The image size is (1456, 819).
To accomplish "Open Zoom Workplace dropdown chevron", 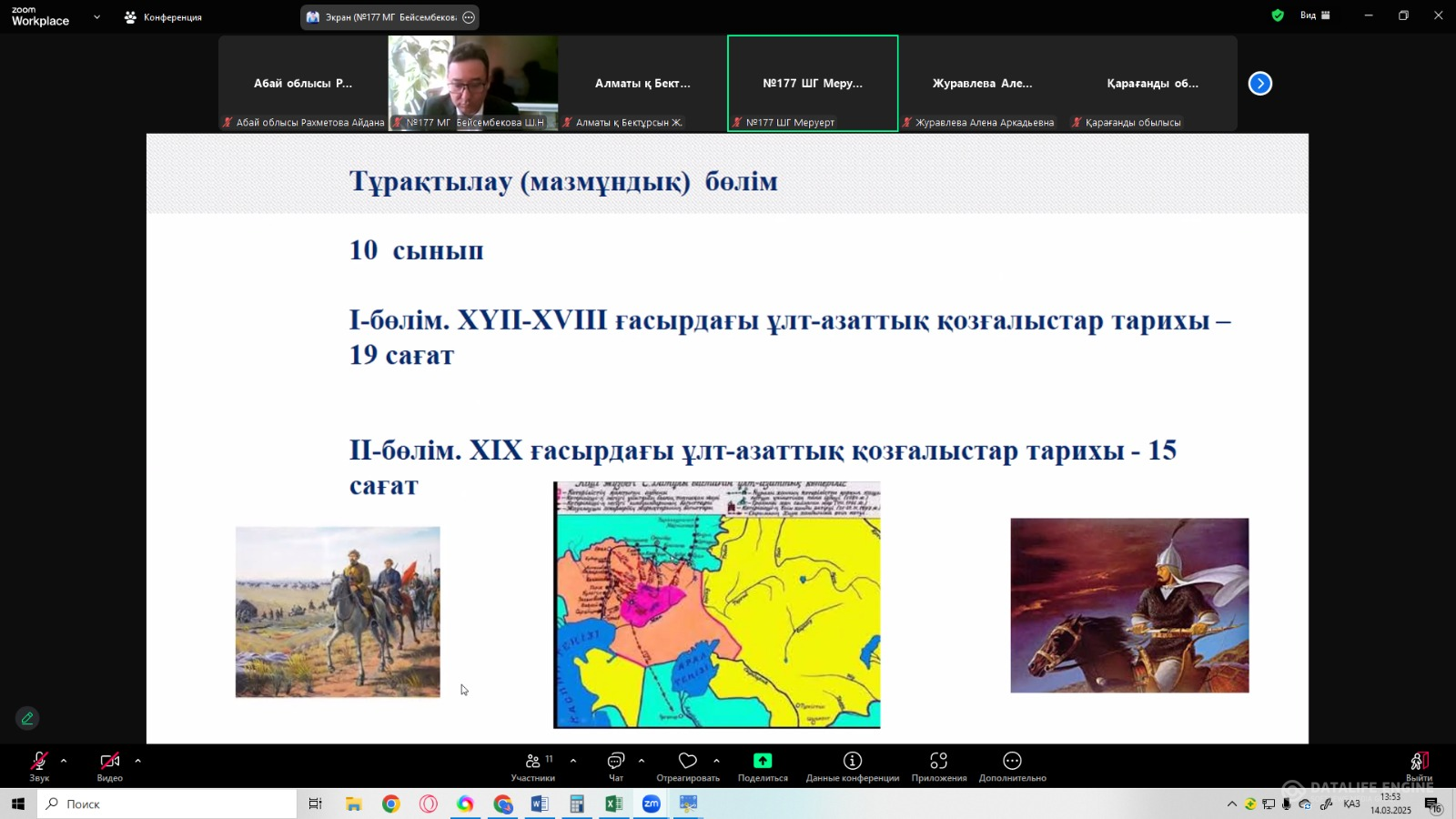I will [x=96, y=17].
